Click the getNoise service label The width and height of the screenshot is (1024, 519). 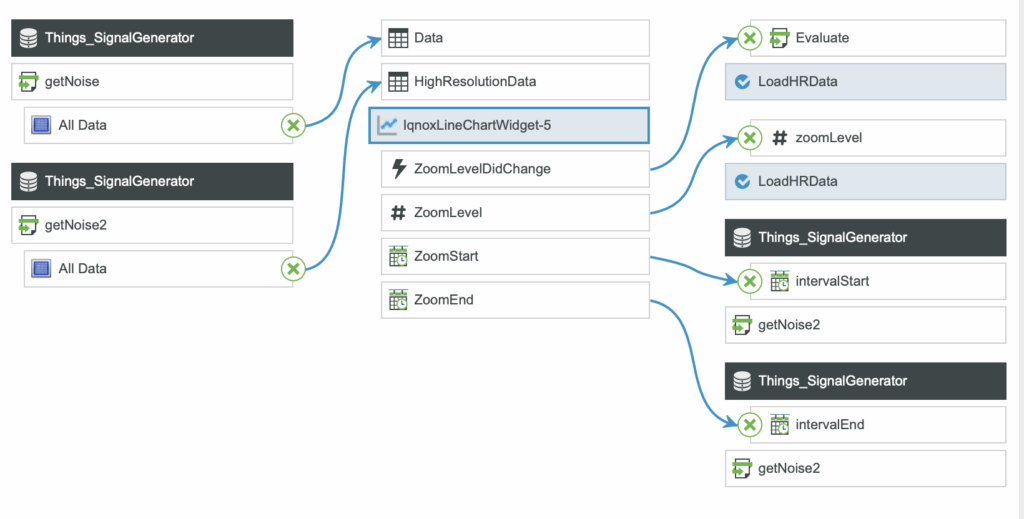72,82
